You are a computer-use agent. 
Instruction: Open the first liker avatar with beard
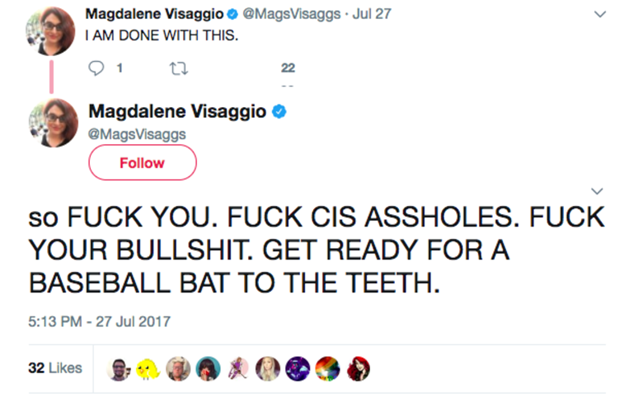(x=118, y=369)
